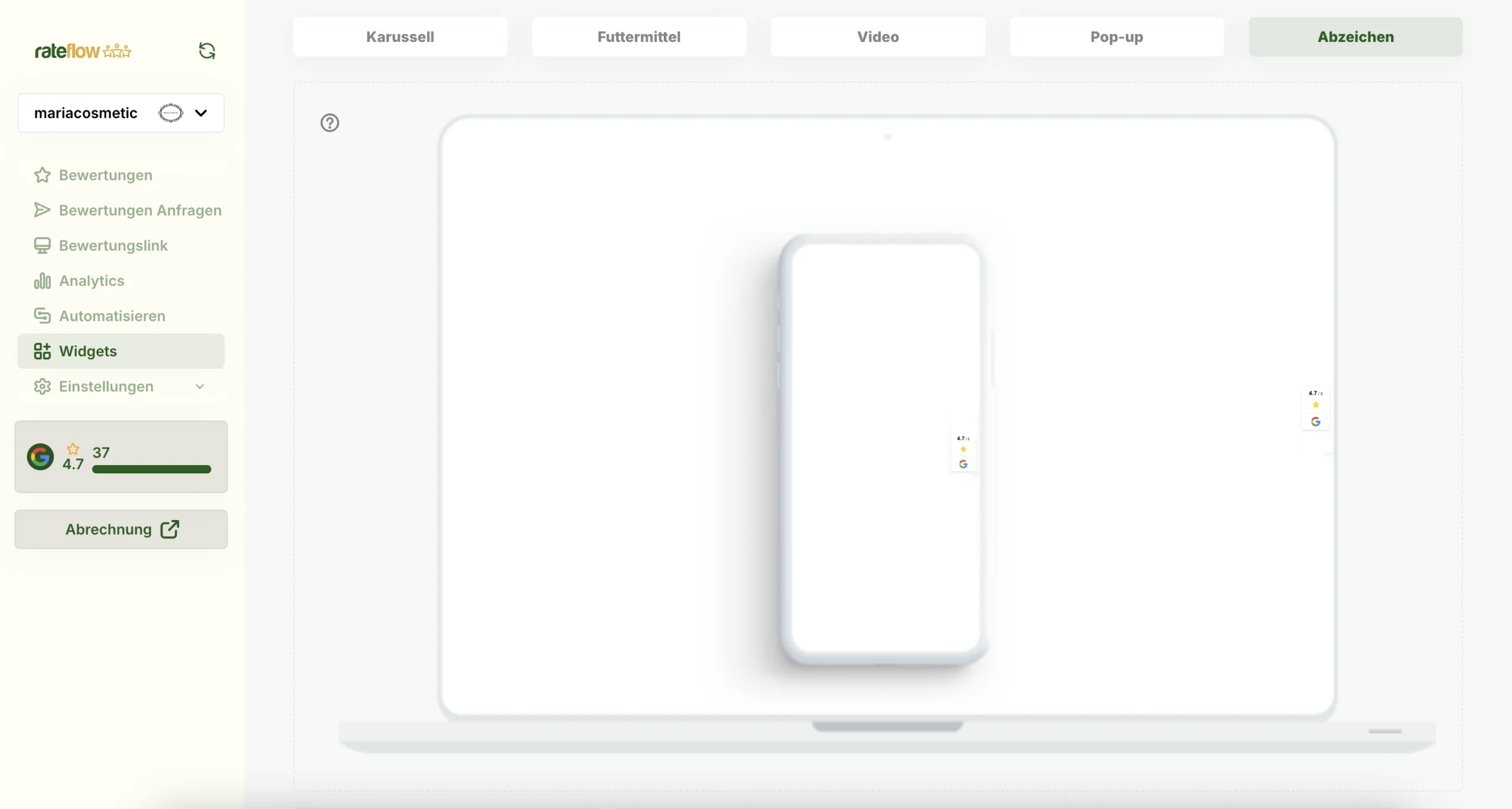Screen dimensions: 1512x809
Task: Click the rateflow logo
Action: tap(83, 51)
